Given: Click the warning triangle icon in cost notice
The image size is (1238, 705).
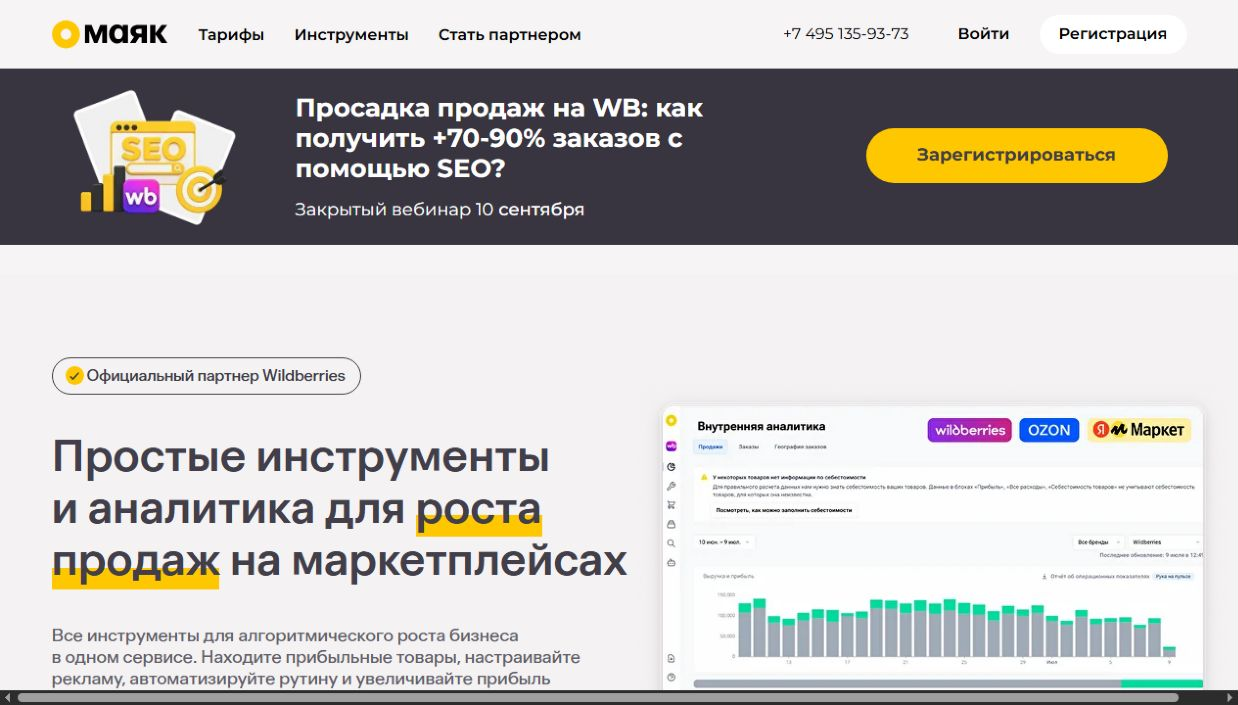Looking at the screenshot, I should [x=704, y=477].
